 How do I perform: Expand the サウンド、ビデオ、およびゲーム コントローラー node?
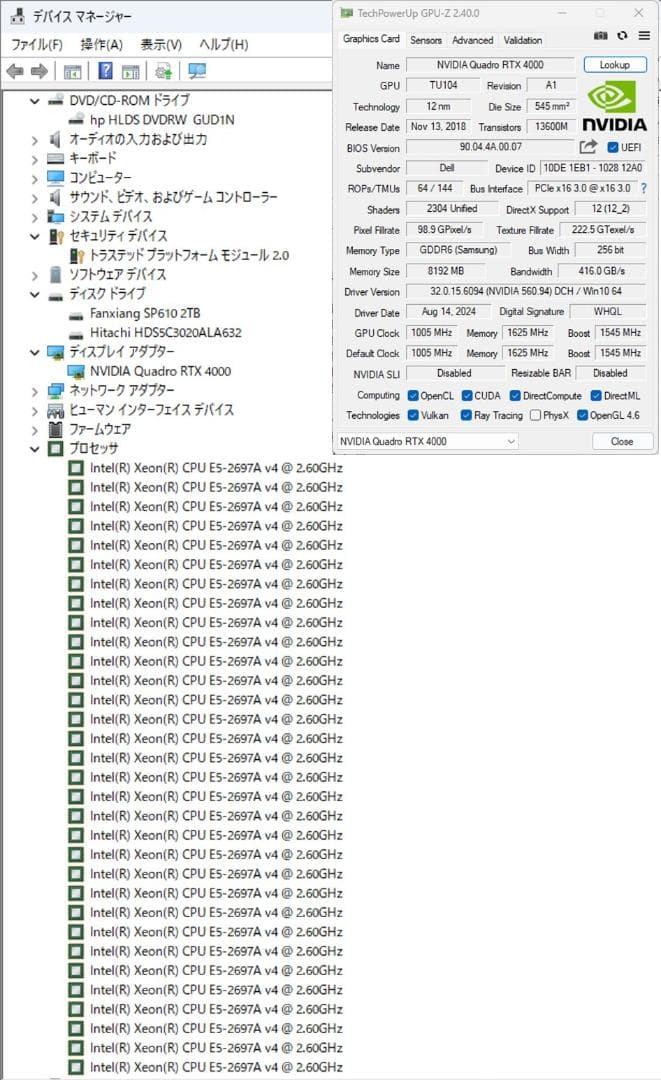pos(34,198)
